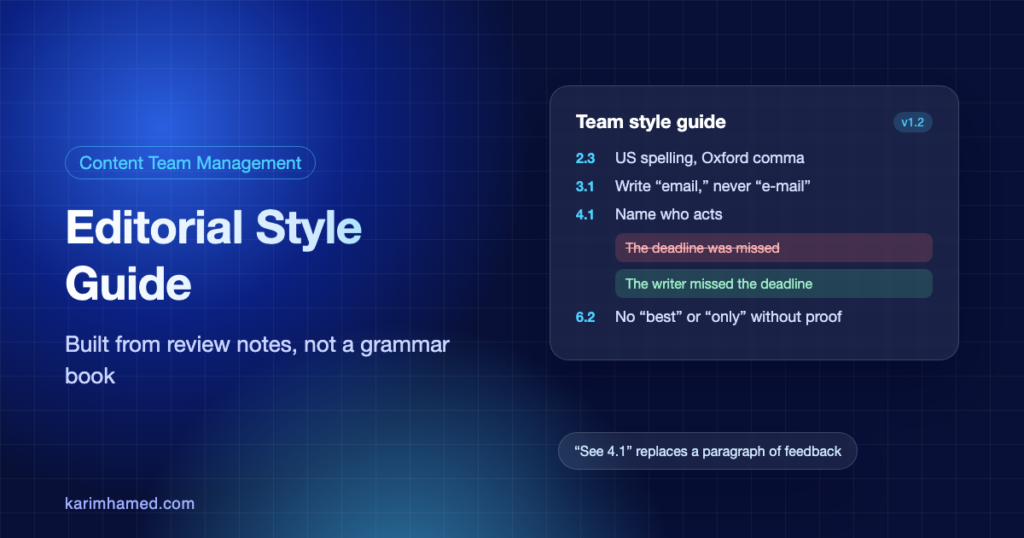
Task: Click the red 'The deadline was missed' example
Action: click(x=774, y=248)
